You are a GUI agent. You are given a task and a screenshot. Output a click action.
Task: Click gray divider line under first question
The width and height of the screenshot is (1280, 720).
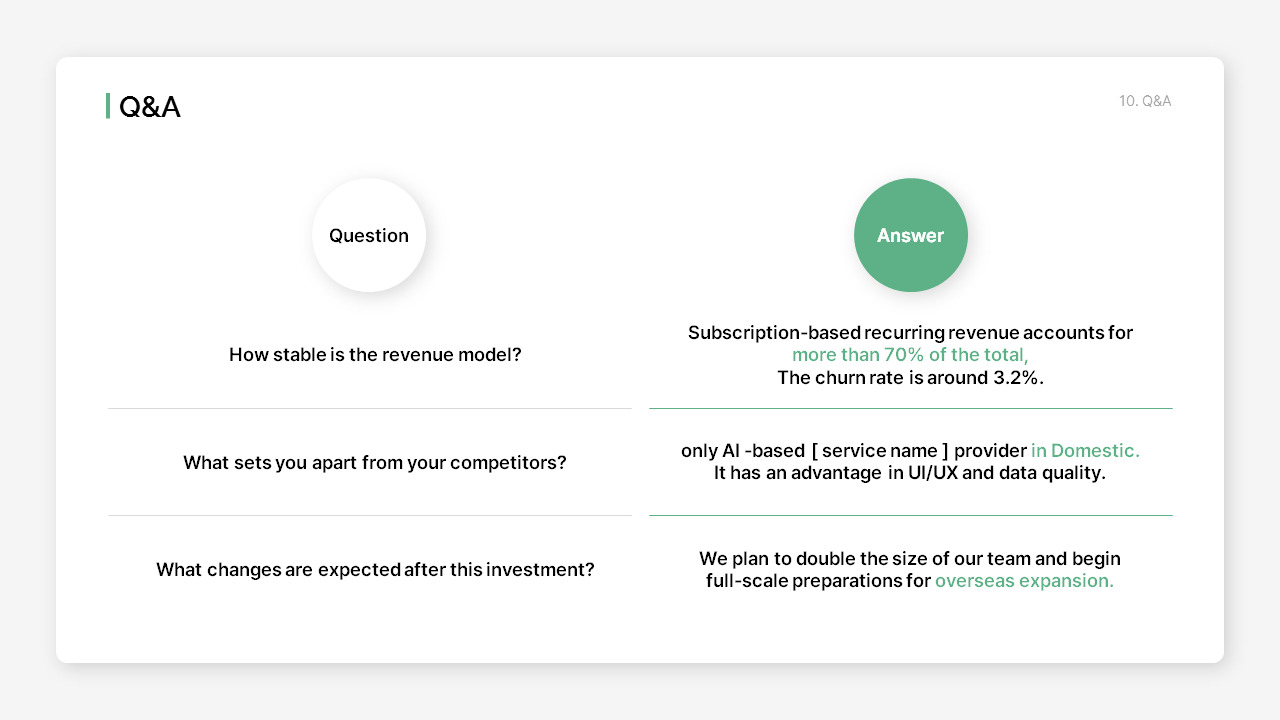(370, 408)
